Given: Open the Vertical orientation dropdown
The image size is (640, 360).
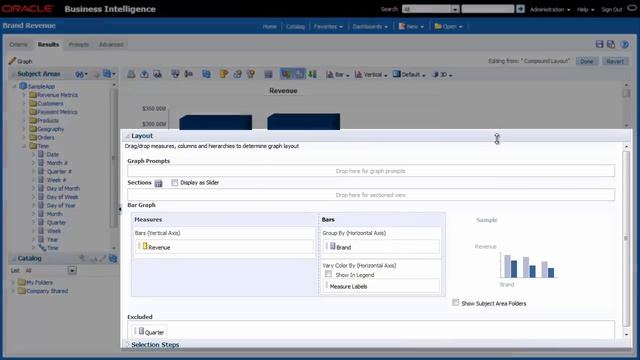Looking at the screenshot, I should [x=371, y=75].
